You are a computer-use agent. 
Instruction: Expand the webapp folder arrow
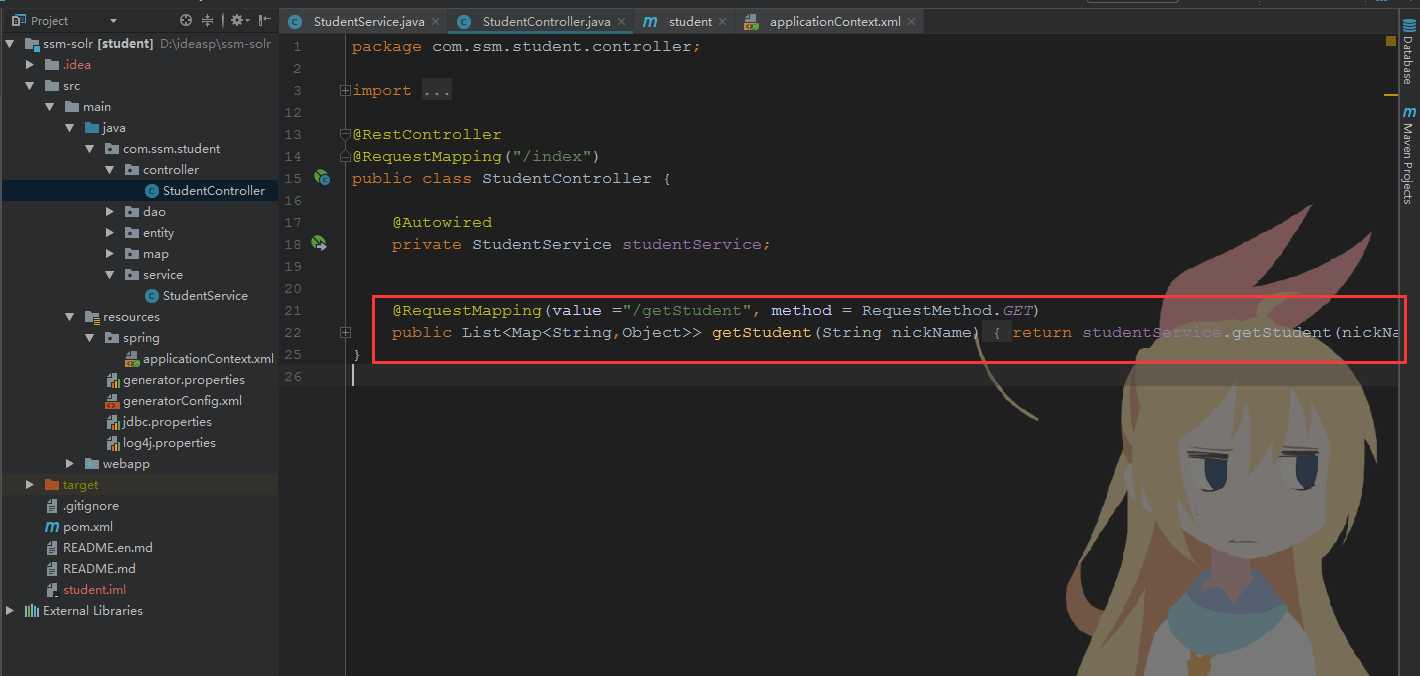pyautogui.click(x=71, y=464)
